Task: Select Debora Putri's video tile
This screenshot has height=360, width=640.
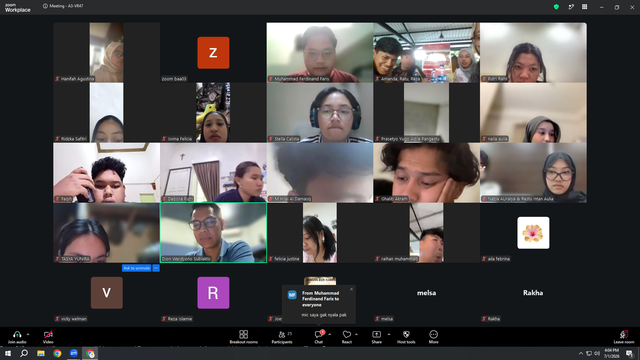Action: [x=213, y=173]
